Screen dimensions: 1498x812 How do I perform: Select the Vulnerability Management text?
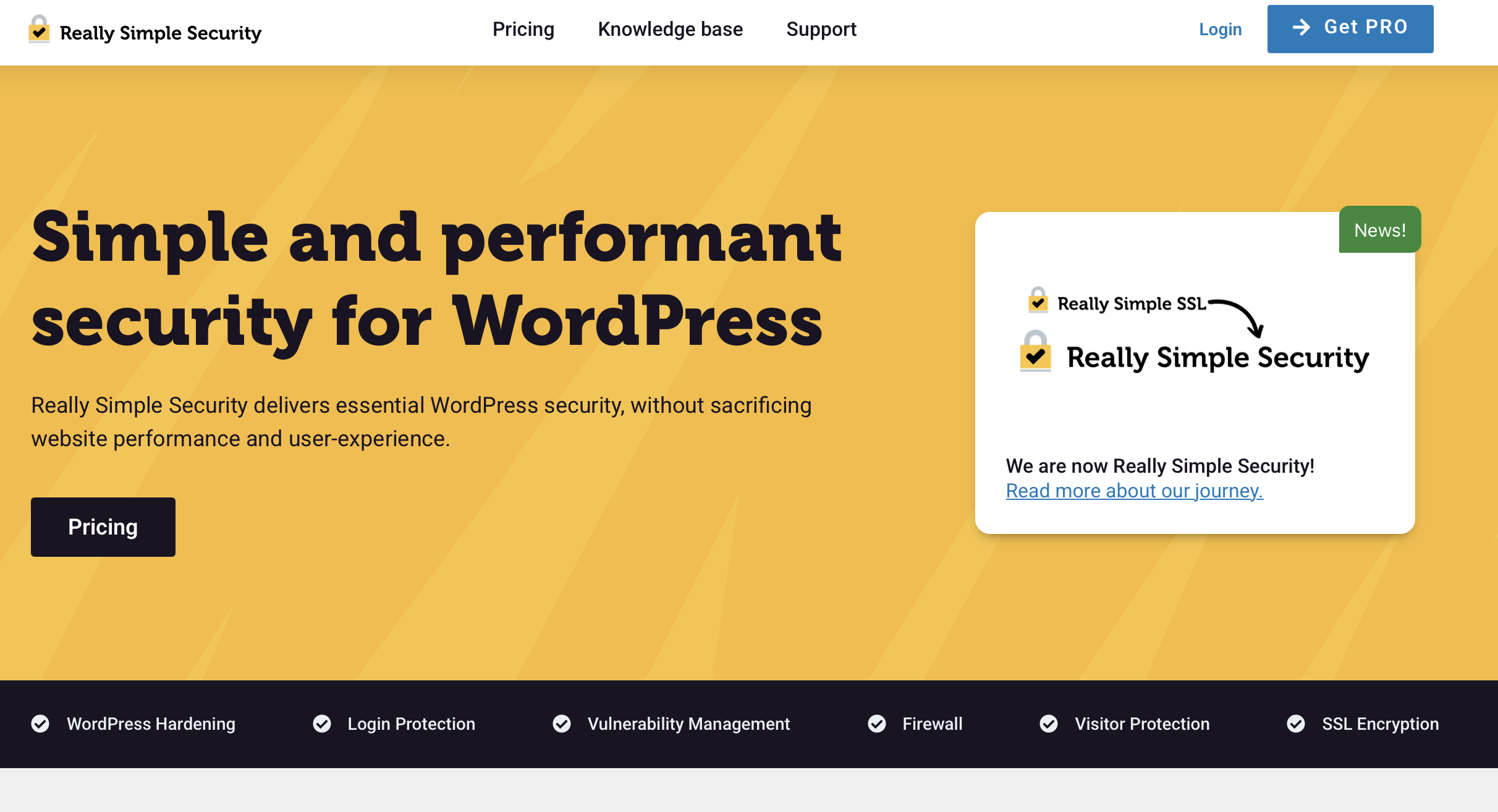pos(688,724)
